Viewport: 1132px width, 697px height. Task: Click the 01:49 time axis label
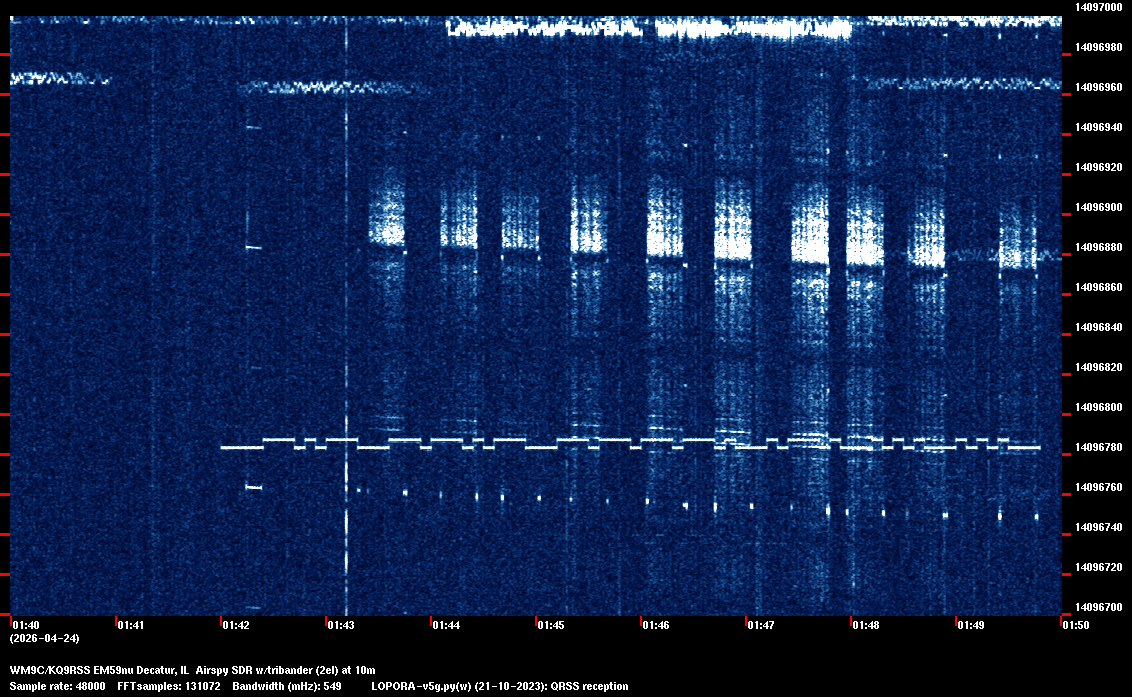point(971,625)
